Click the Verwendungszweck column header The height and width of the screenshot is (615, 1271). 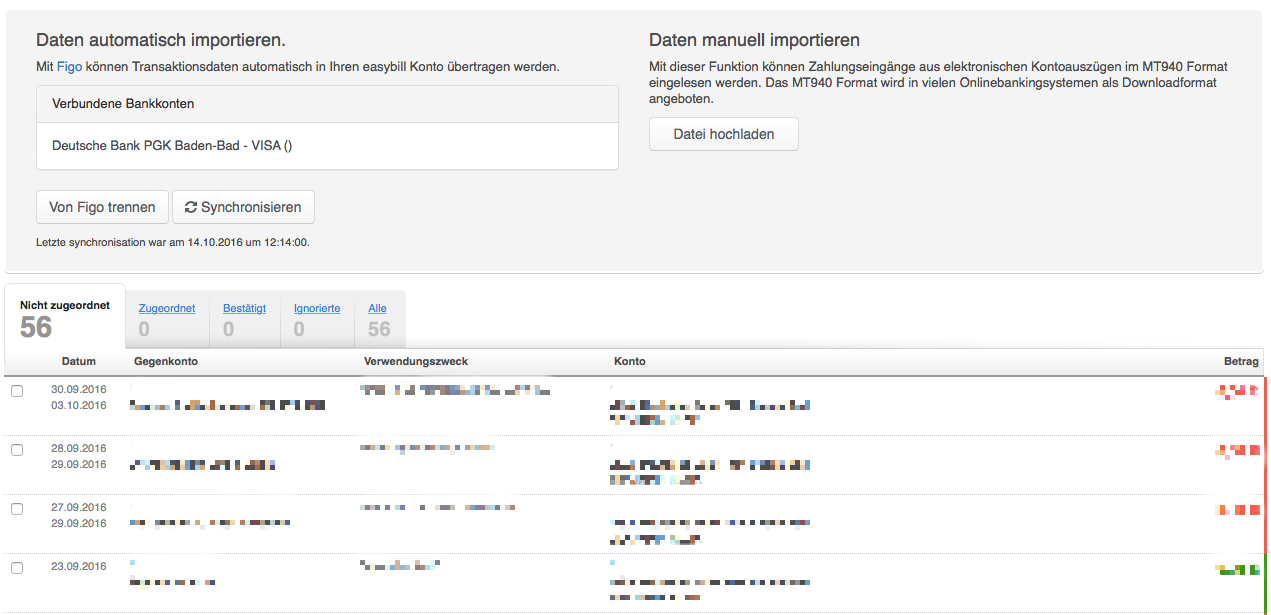[414, 361]
